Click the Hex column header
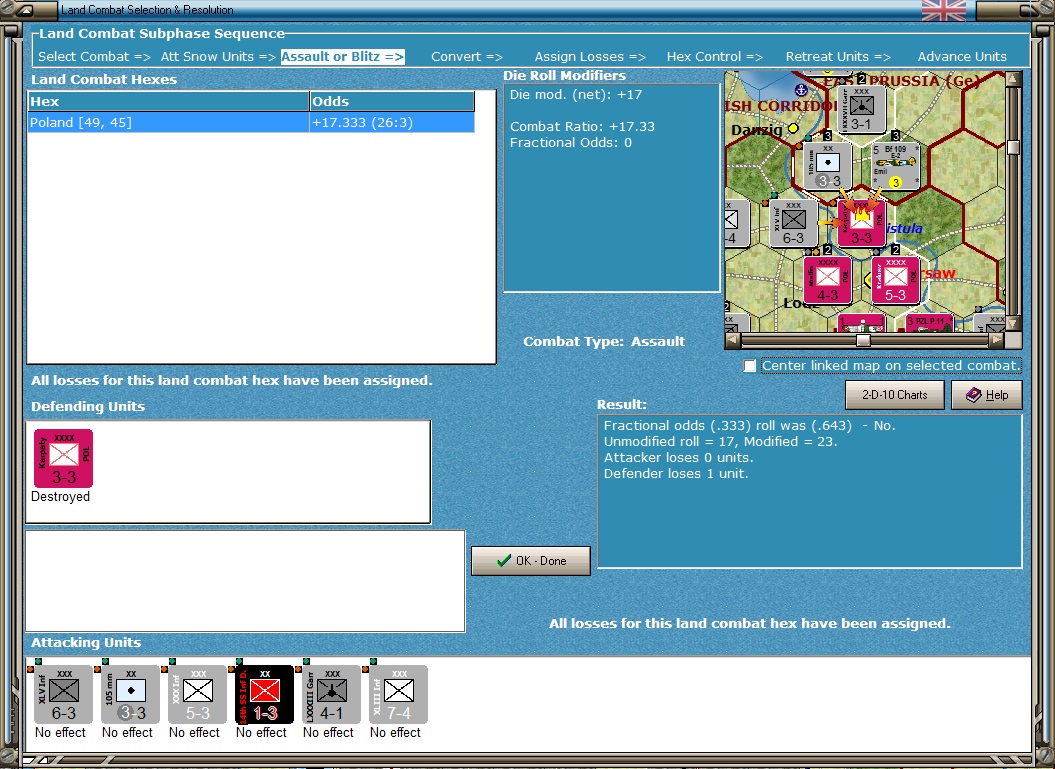 pyautogui.click(x=168, y=102)
